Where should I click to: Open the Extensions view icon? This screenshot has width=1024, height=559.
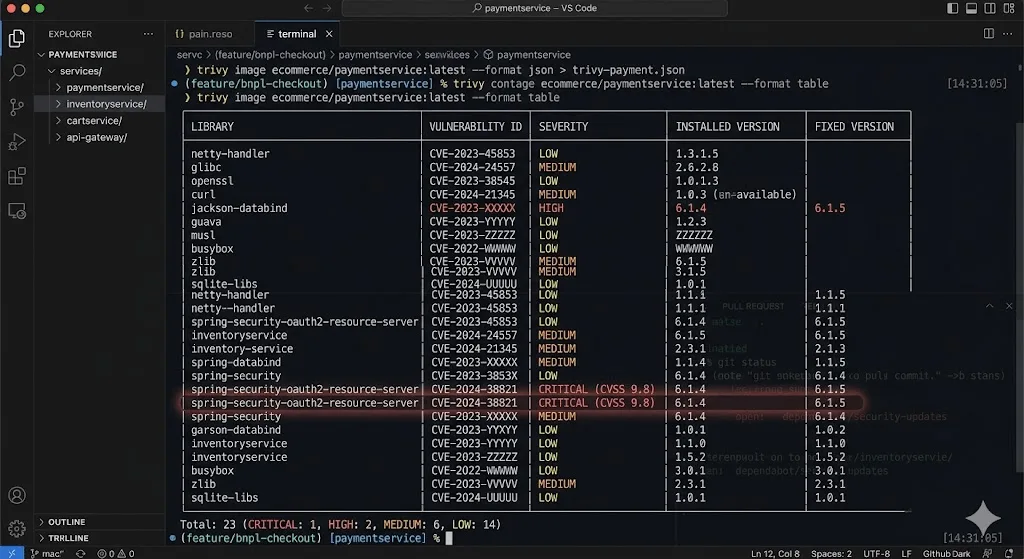pos(17,176)
